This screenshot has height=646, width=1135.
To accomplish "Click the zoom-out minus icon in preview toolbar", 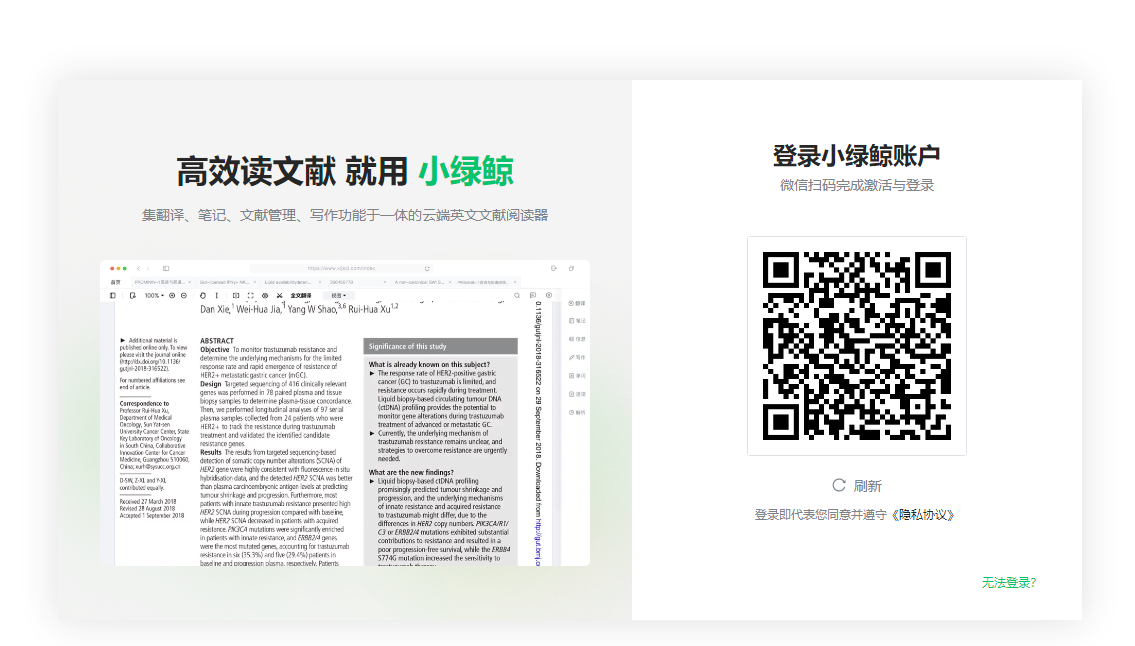I will [x=184, y=295].
